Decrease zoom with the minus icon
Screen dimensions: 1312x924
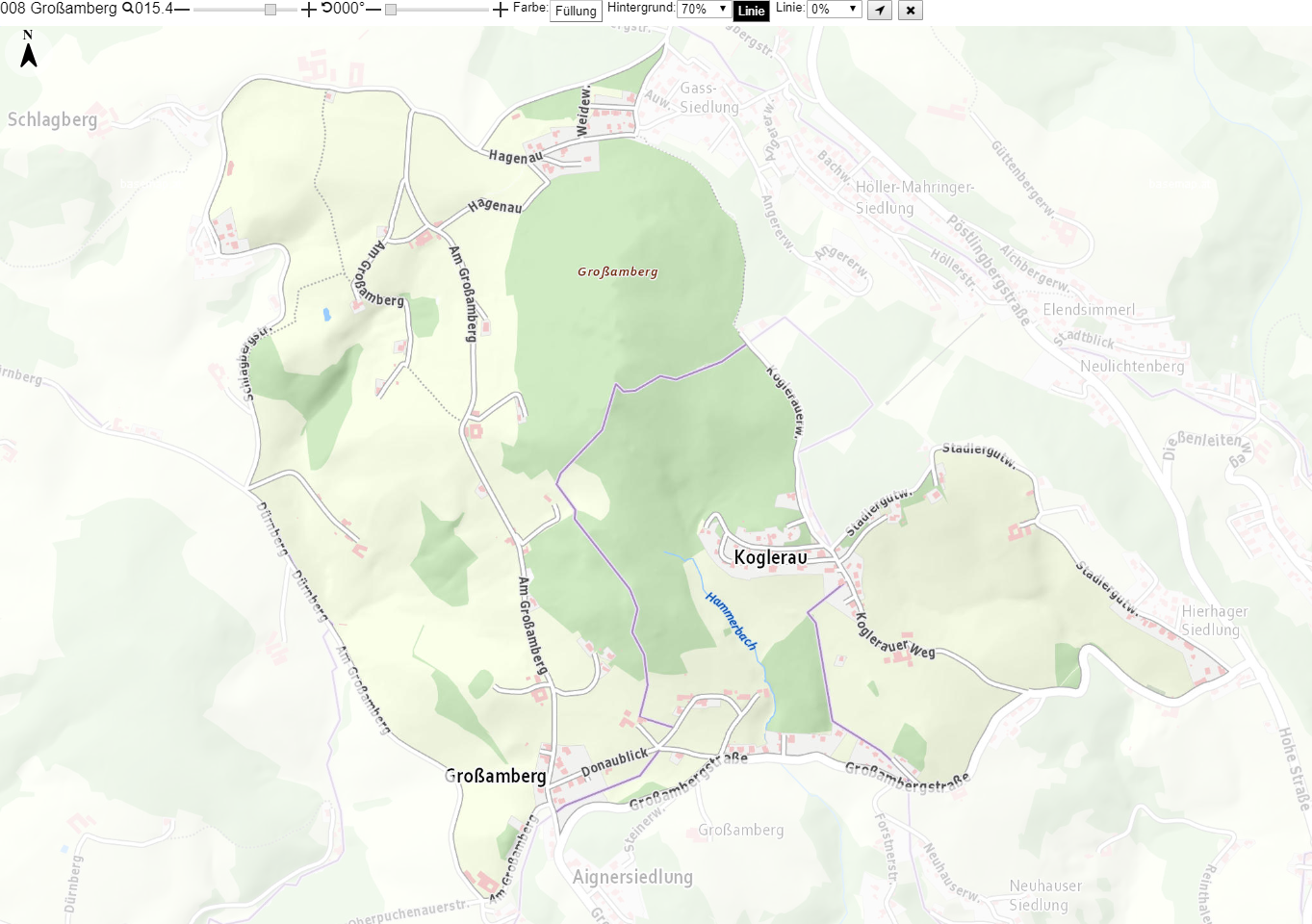(182, 9)
